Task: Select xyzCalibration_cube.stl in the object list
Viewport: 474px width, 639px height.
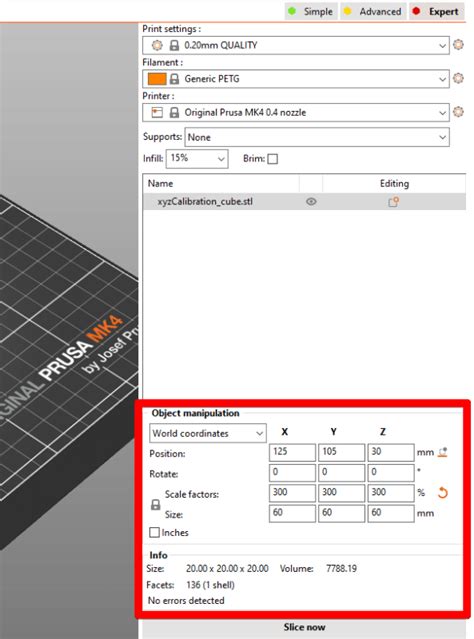Action: click(x=205, y=201)
